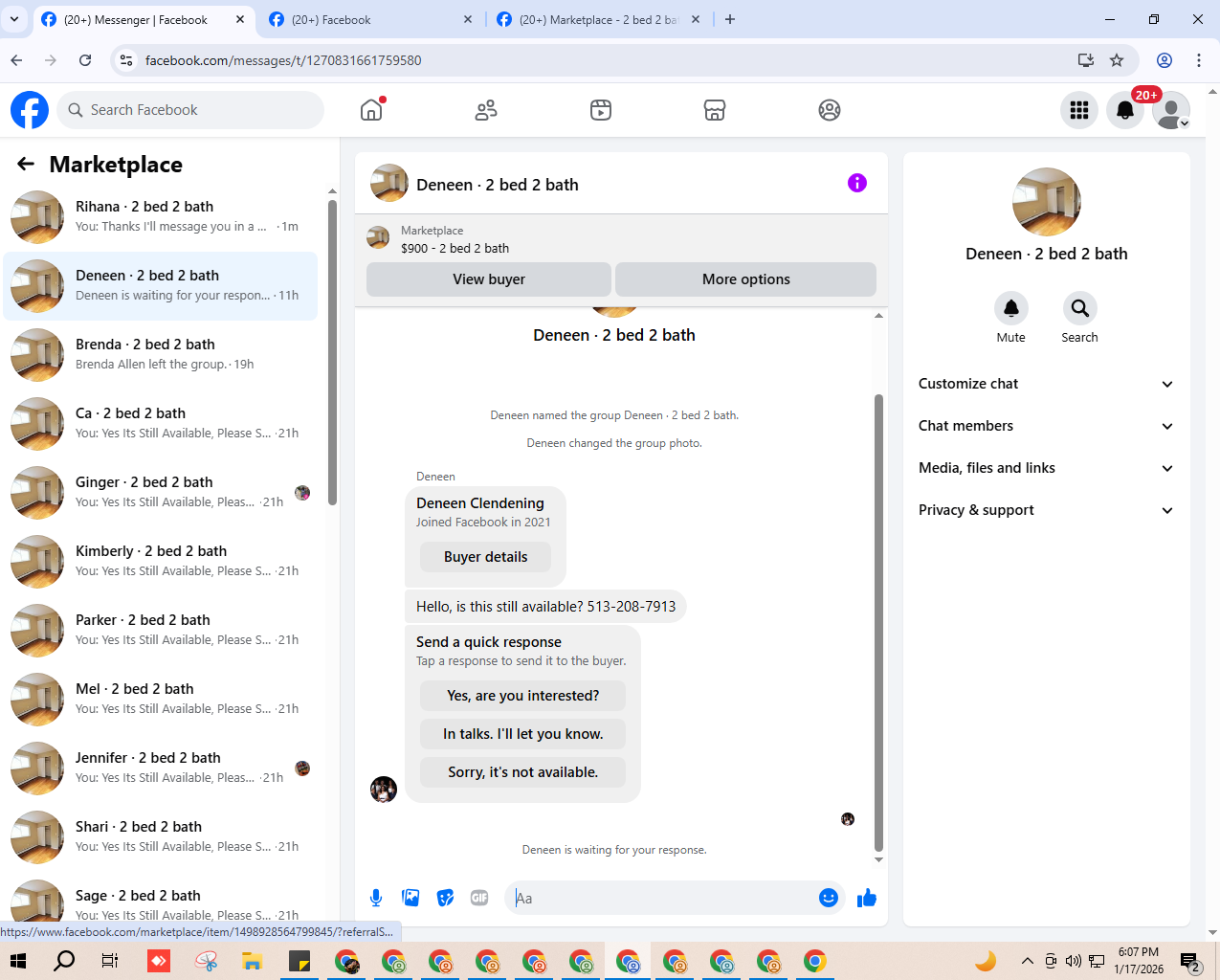View site information icon in address bar
Viewport: 1220px width, 980px height.
tap(125, 60)
